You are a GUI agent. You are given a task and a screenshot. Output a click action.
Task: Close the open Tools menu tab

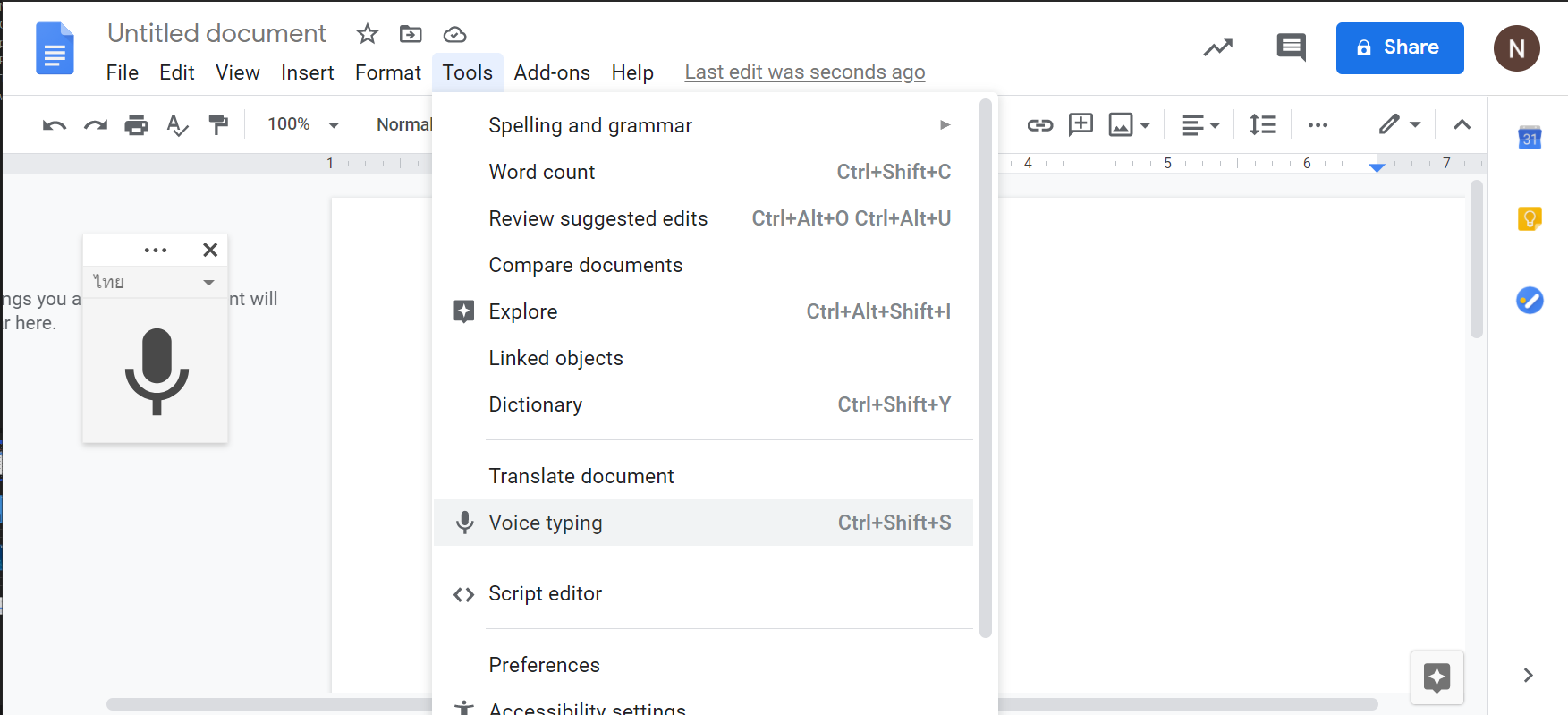point(468,72)
